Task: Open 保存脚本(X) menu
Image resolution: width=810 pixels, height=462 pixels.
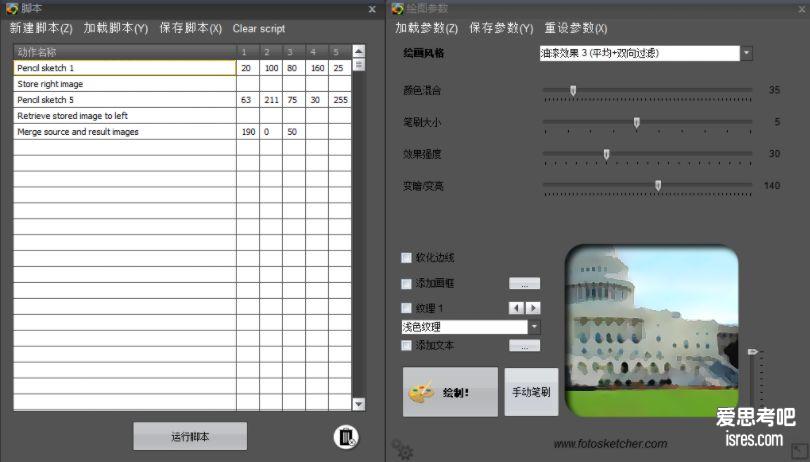Action: pyautogui.click(x=191, y=28)
